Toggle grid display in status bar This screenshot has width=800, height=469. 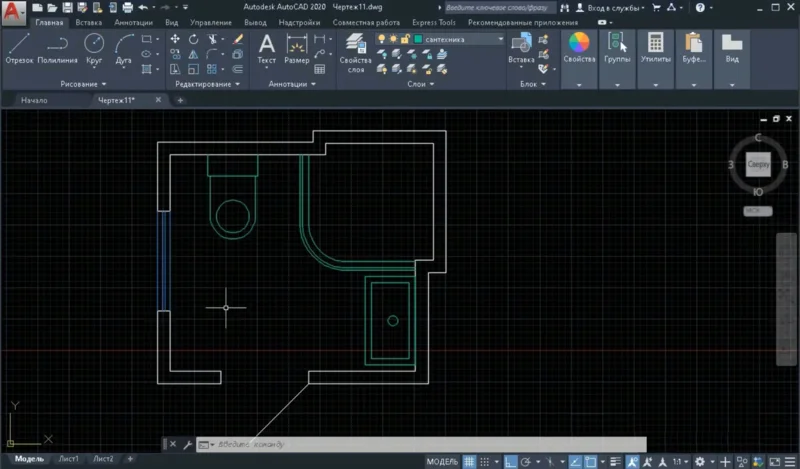coord(468,461)
